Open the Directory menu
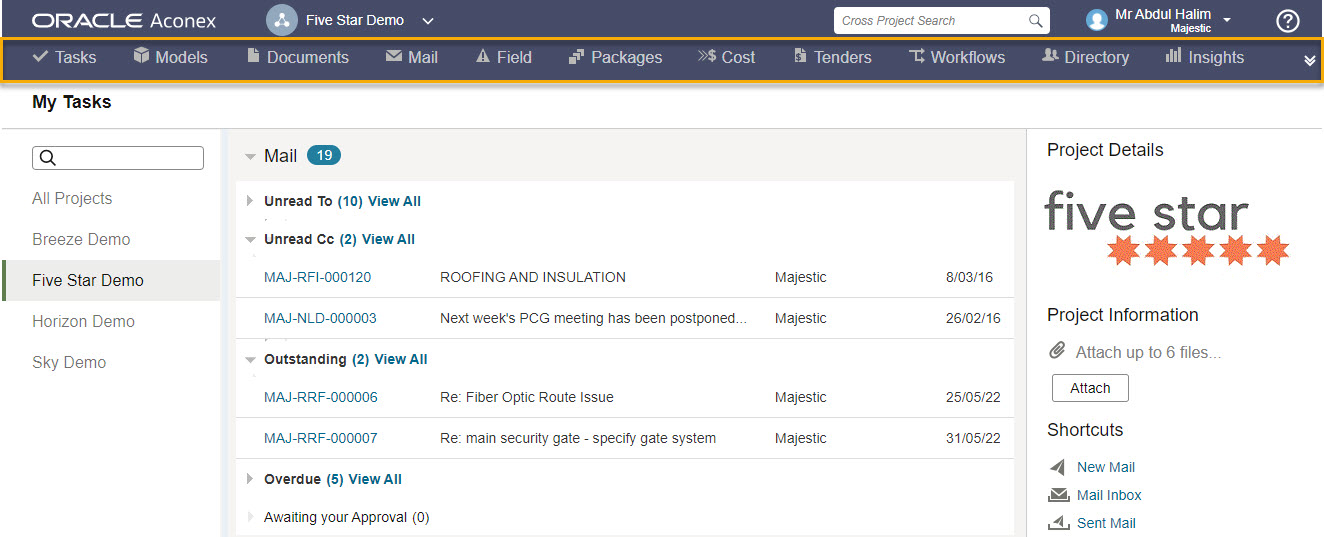 pos(1085,57)
